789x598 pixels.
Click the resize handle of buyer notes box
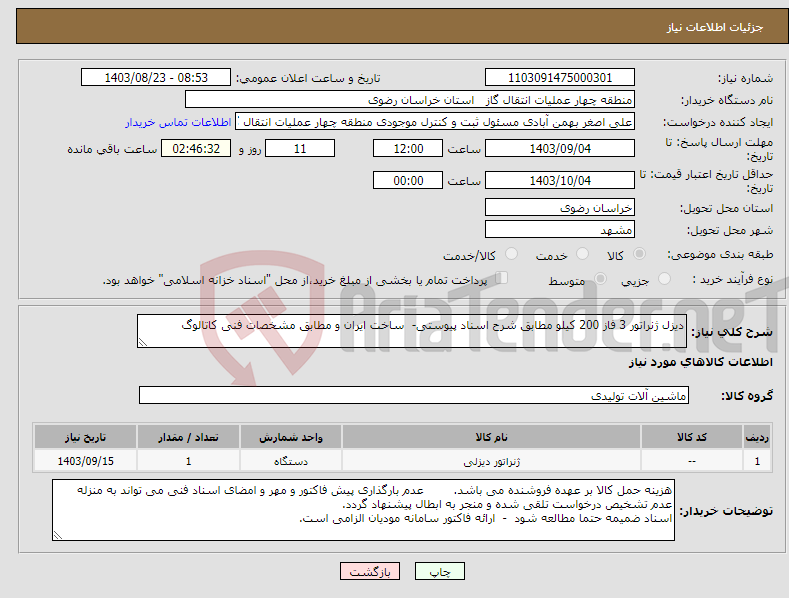click(x=57, y=536)
